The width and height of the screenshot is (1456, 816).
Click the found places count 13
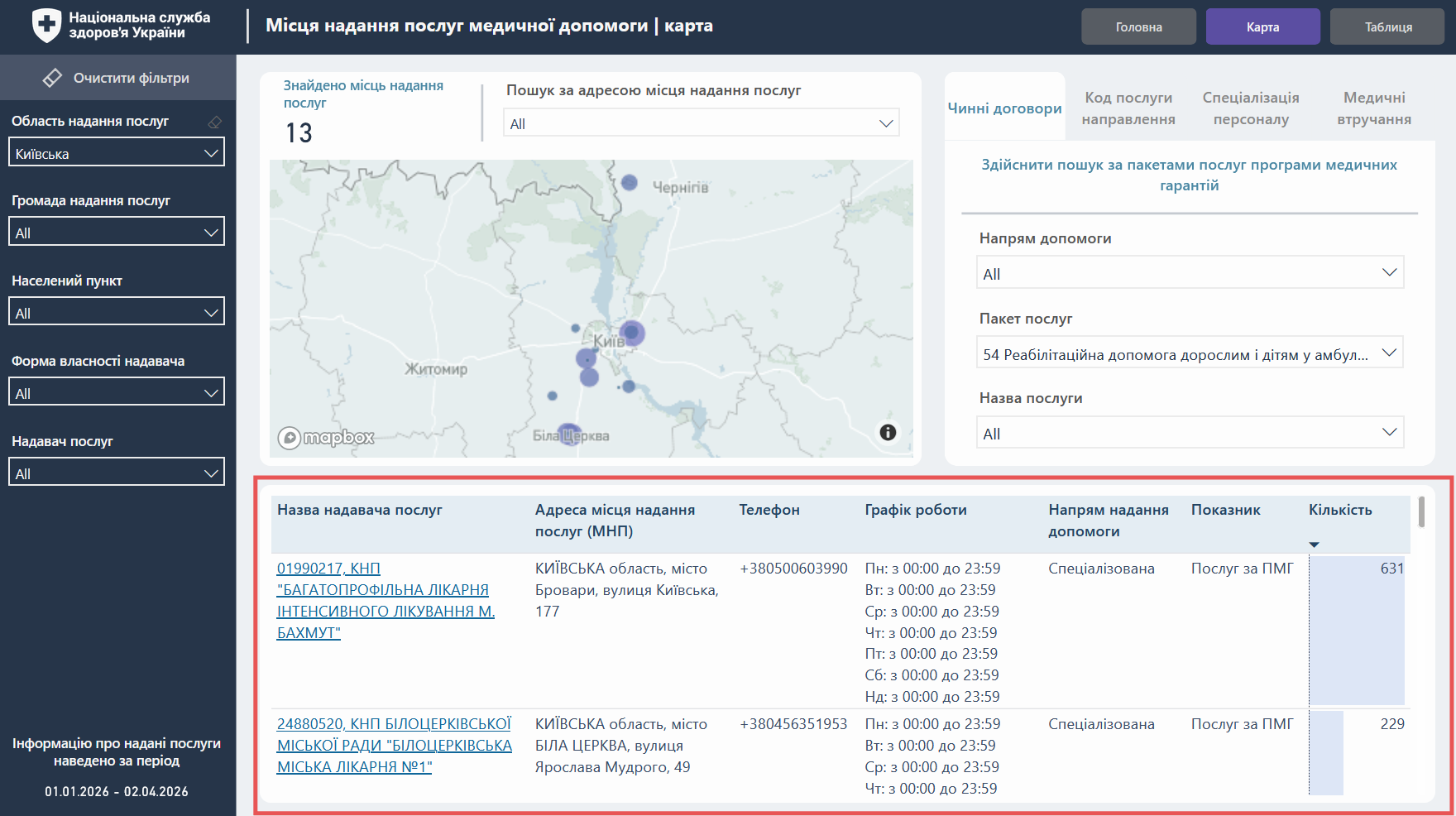pos(299,133)
